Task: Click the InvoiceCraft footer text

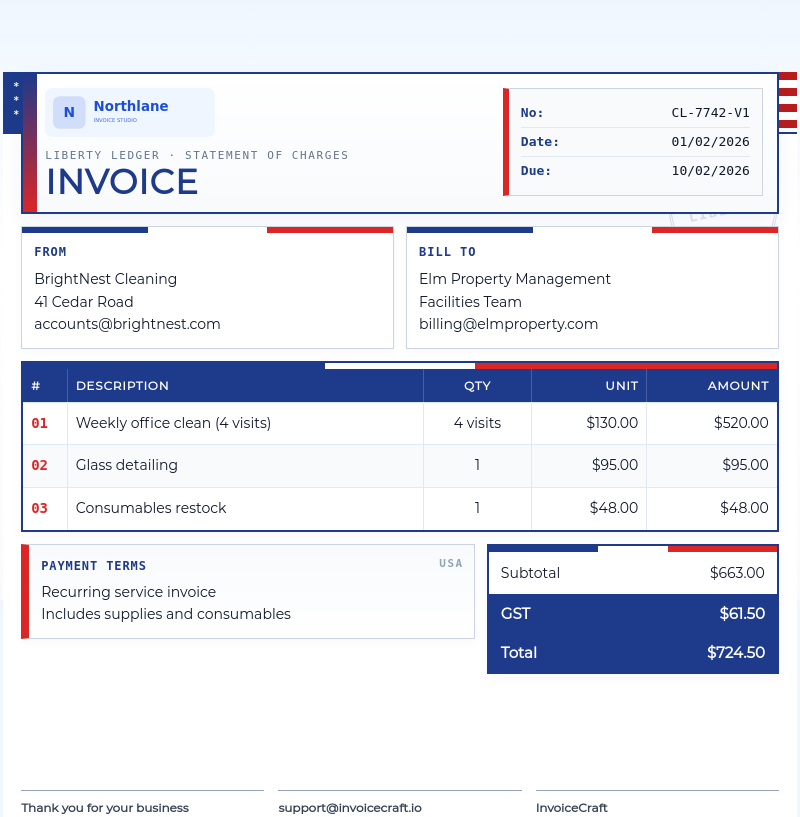Action: coord(572,808)
